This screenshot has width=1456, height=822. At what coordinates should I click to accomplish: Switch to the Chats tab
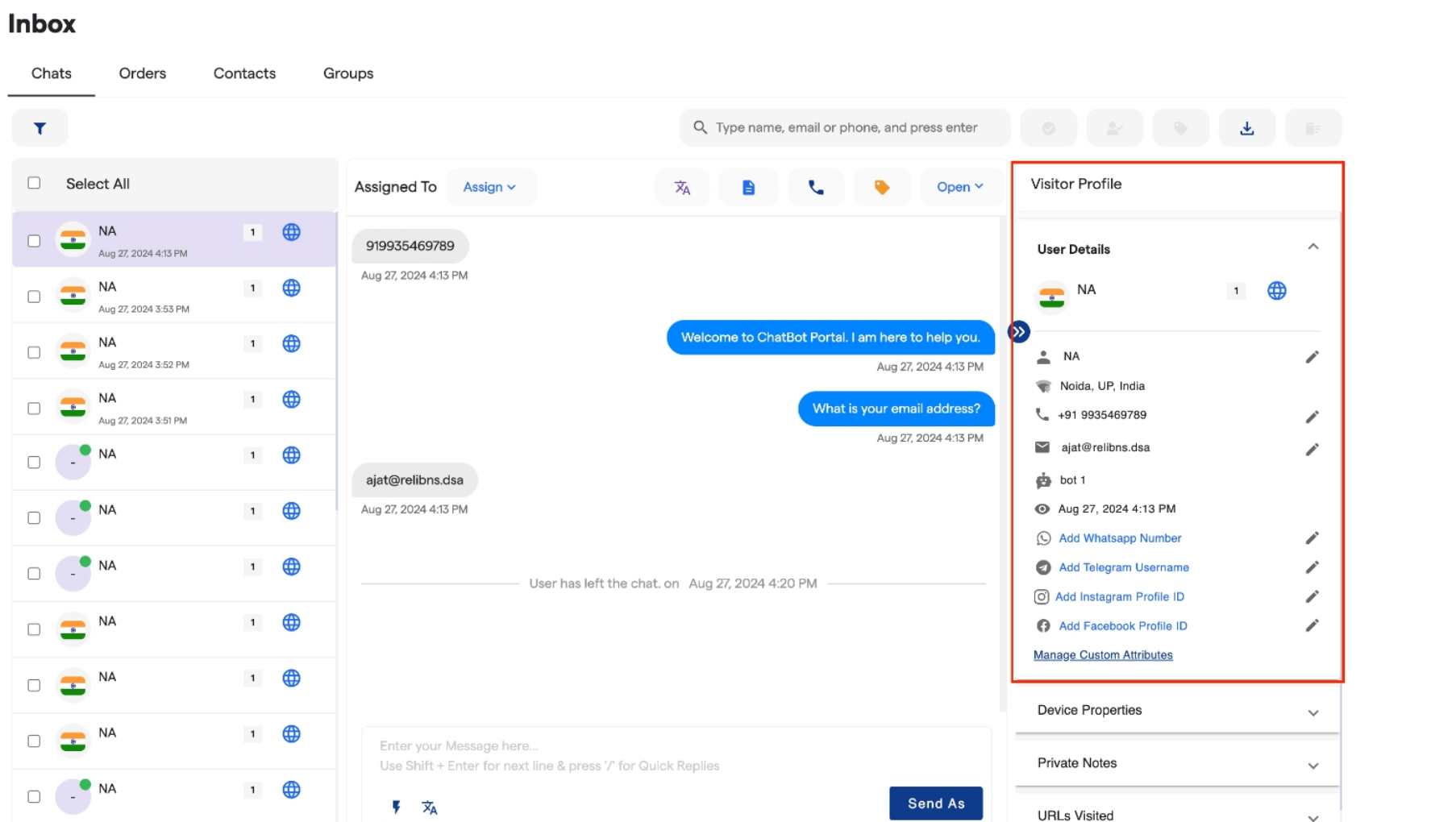52,73
